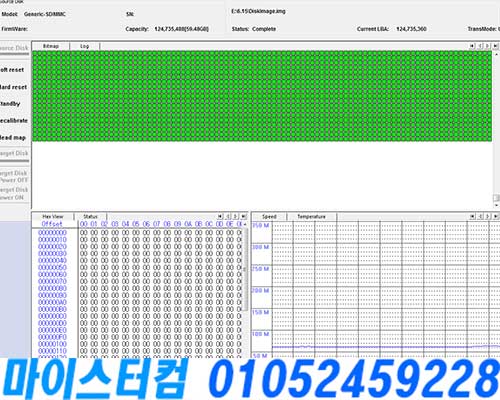This screenshot has width=500, height=400.
Task: Click the Source Disk button
Action: (14, 48)
